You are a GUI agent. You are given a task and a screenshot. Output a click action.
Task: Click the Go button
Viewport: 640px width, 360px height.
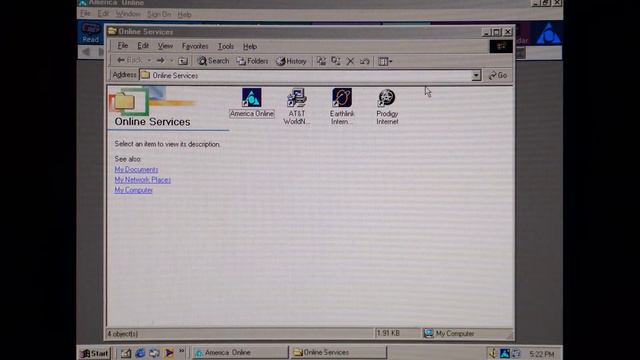pos(498,76)
